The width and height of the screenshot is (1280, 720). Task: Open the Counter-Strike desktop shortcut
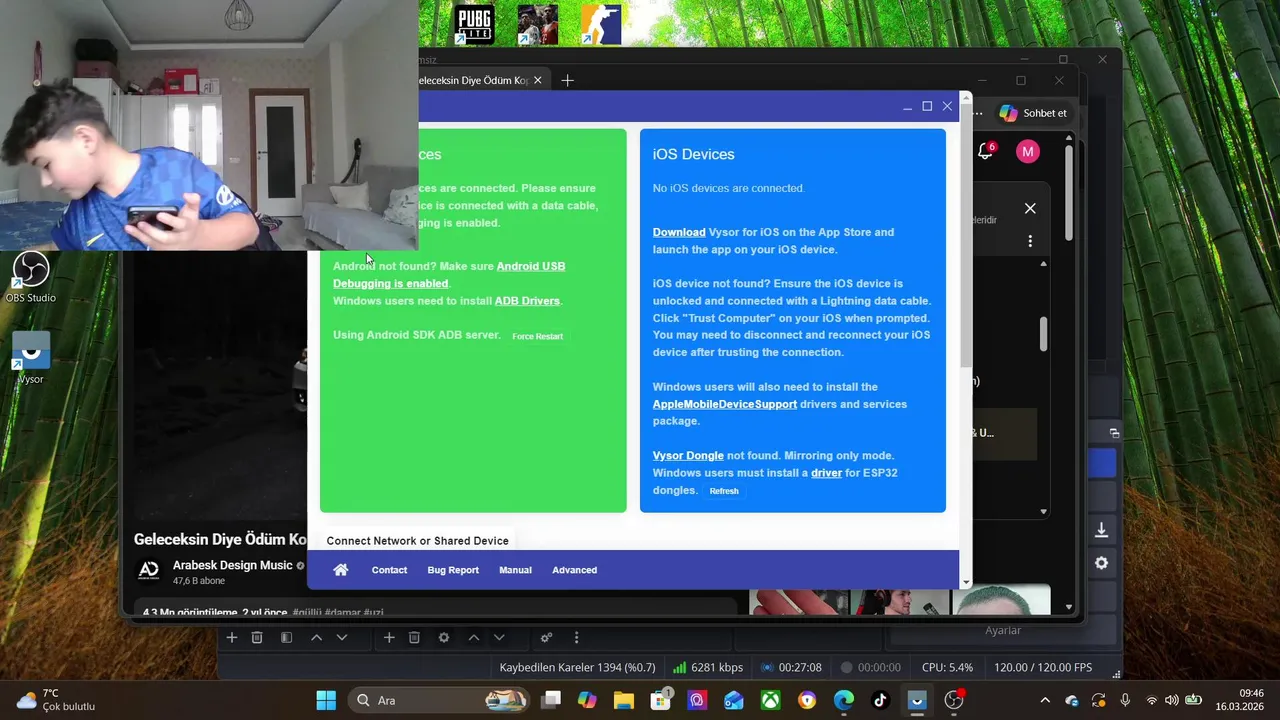(601, 25)
